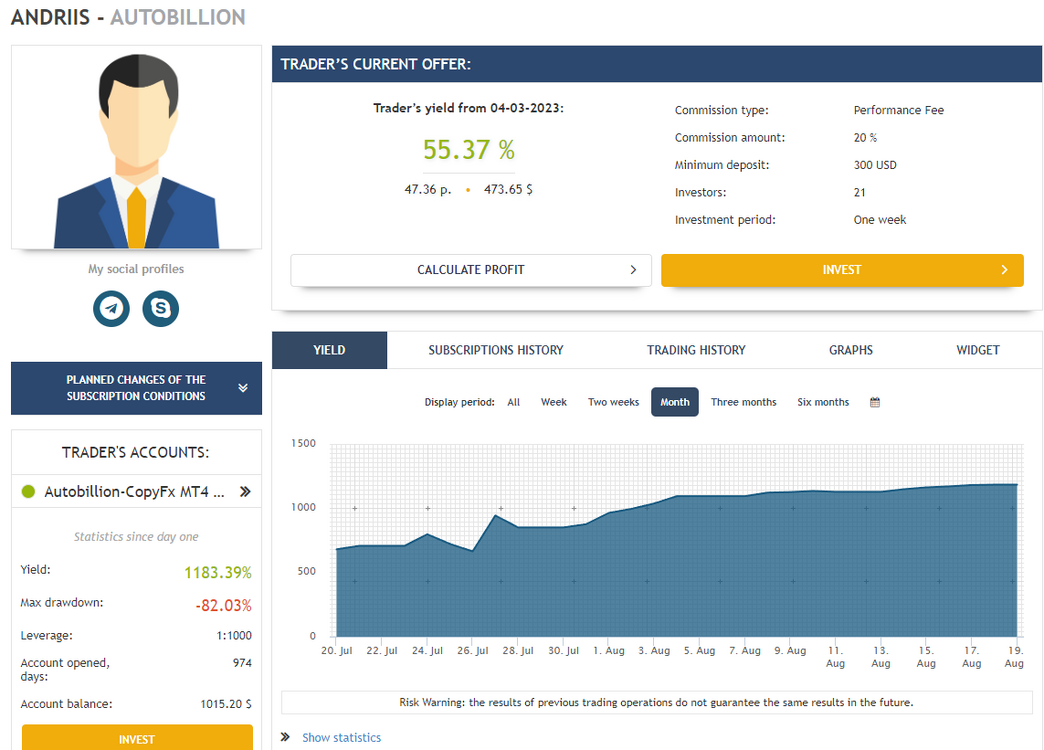Click the 20 % commission amount value
This screenshot has height=750, width=1044.
coord(866,137)
